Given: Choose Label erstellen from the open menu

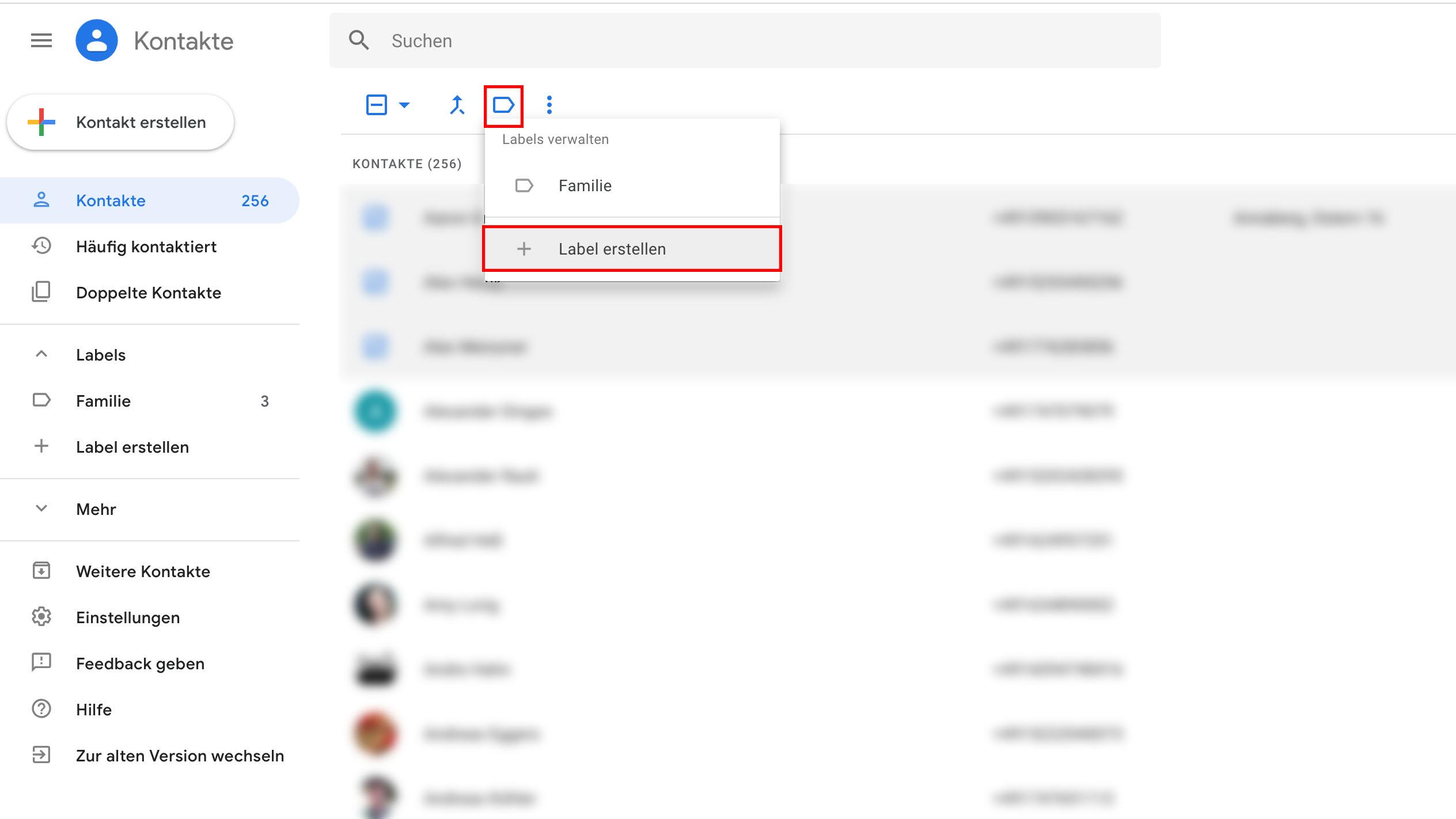Looking at the screenshot, I should pyautogui.click(x=612, y=249).
